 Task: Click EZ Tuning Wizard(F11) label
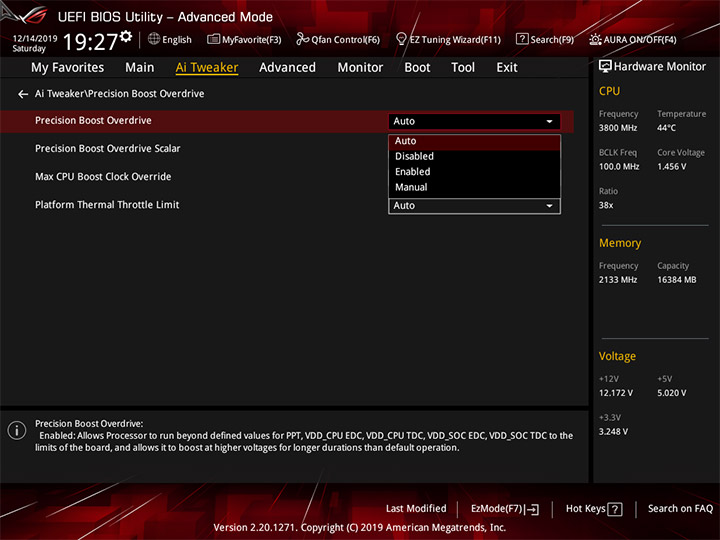coord(455,40)
